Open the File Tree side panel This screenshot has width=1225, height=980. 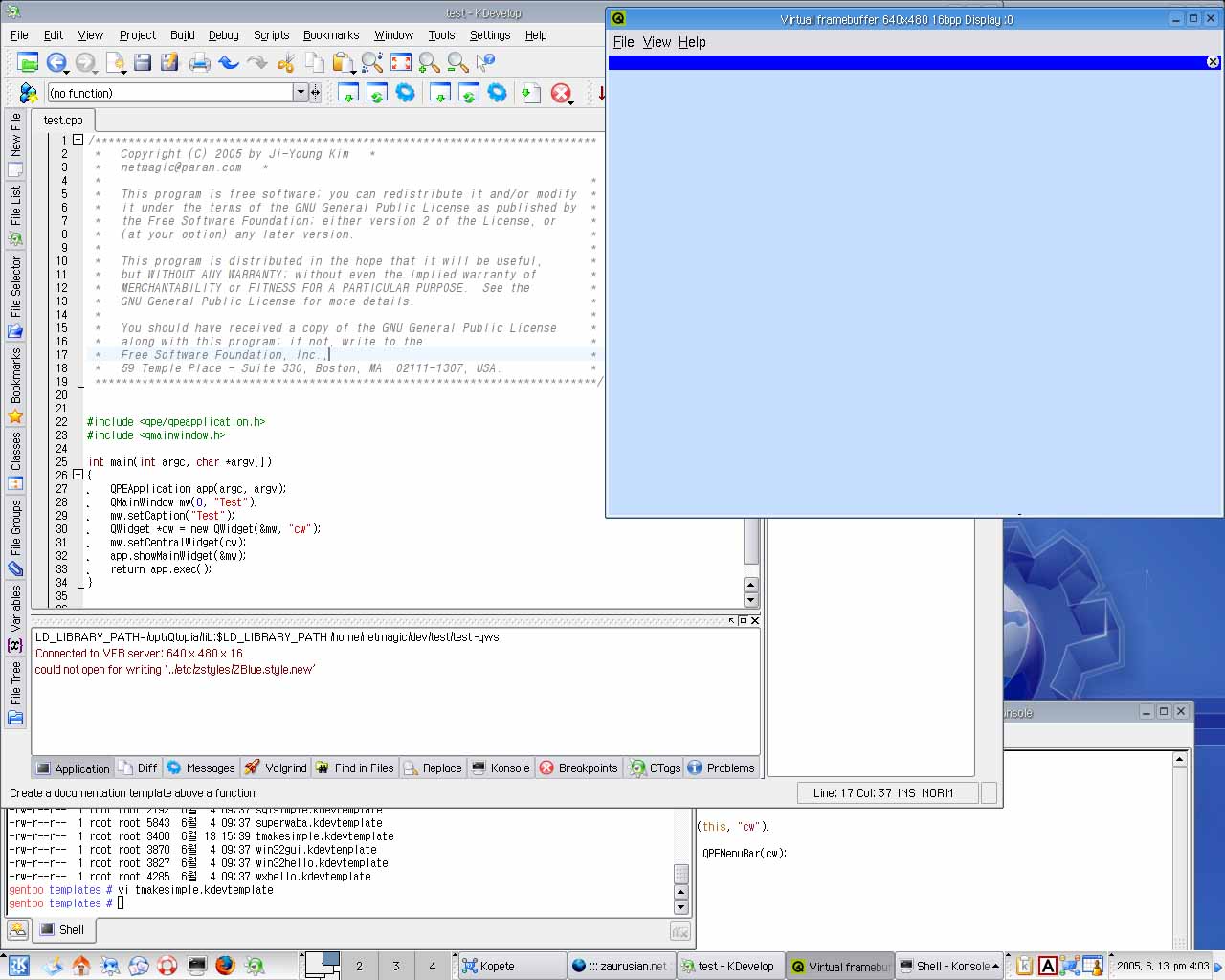15,693
